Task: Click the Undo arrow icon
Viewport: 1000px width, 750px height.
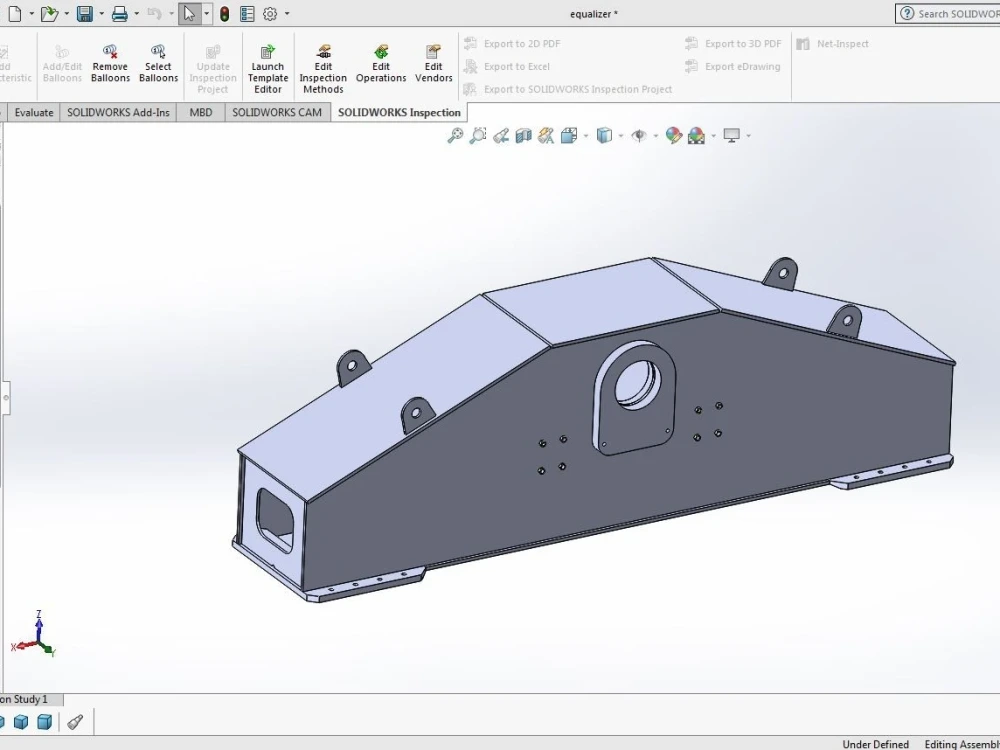Action: (x=154, y=13)
